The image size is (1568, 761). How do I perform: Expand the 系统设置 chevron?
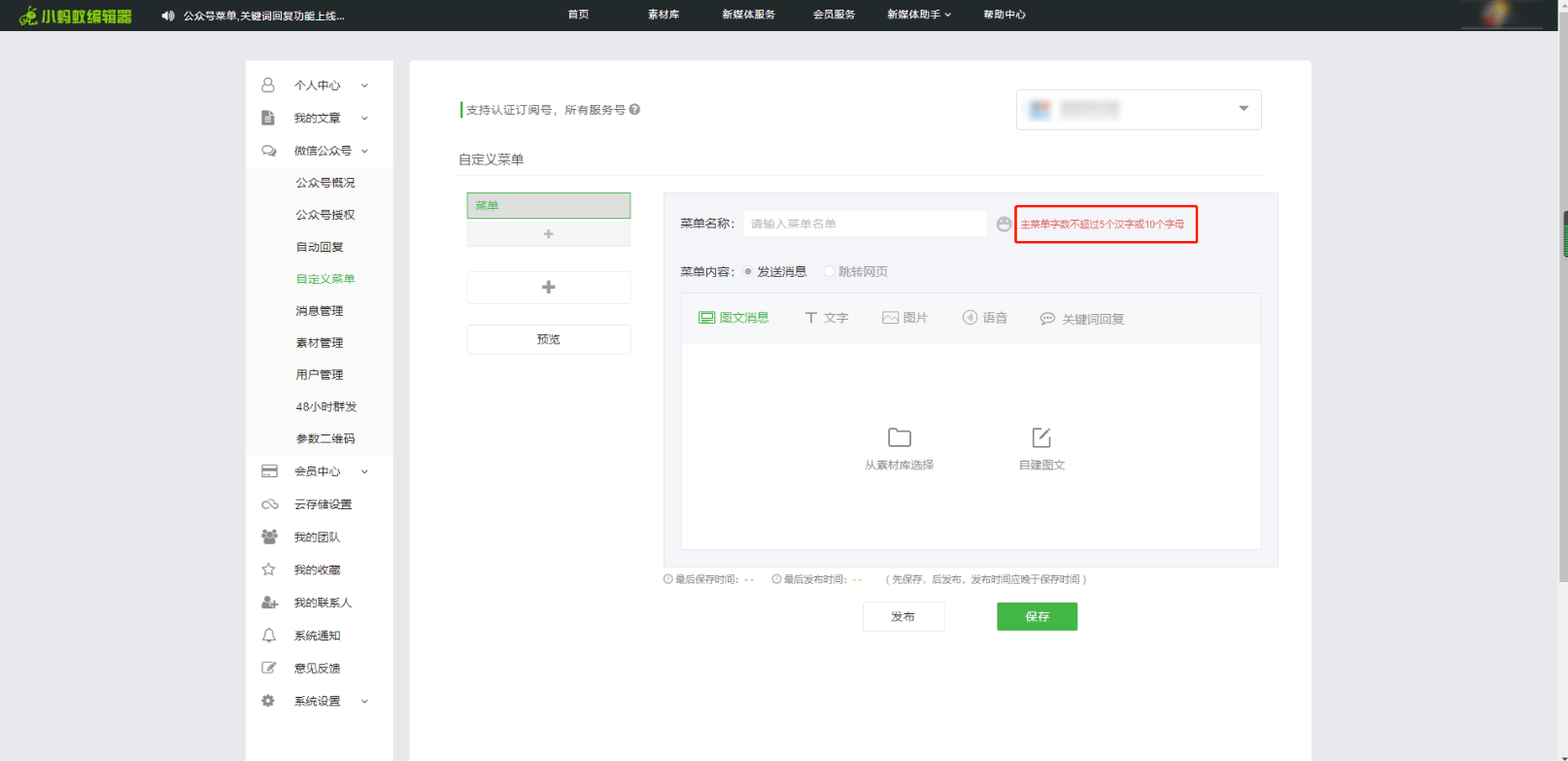[x=365, y=701]
